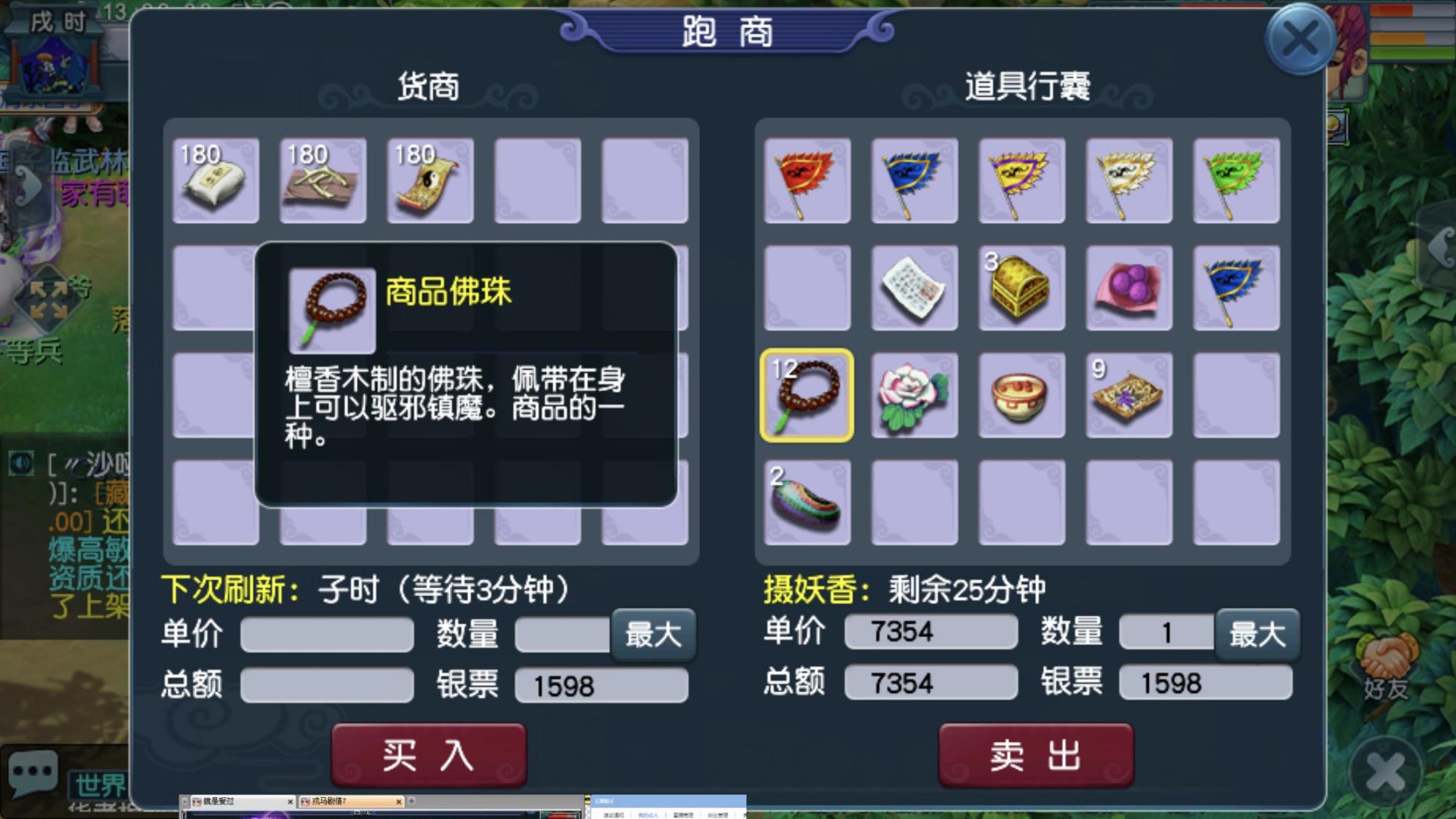The height and width of the screenshot is (819, 1456).
Task: Set buy quantity with 最大 button
Action: tap(653, 635)
